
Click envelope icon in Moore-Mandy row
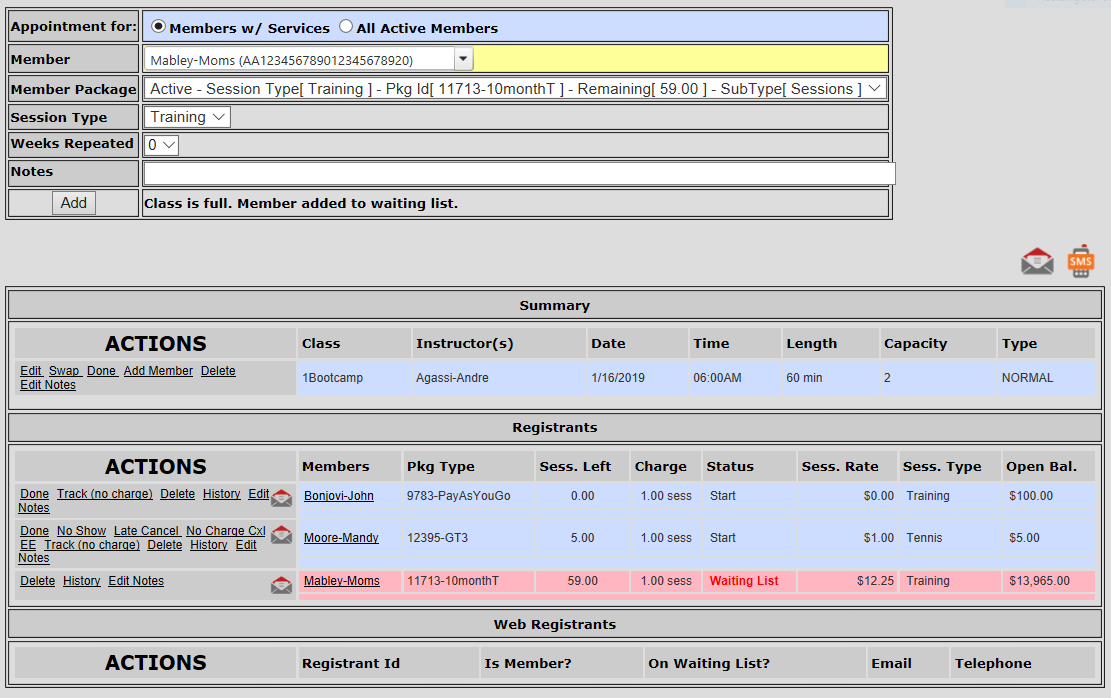tap(282, 535)
